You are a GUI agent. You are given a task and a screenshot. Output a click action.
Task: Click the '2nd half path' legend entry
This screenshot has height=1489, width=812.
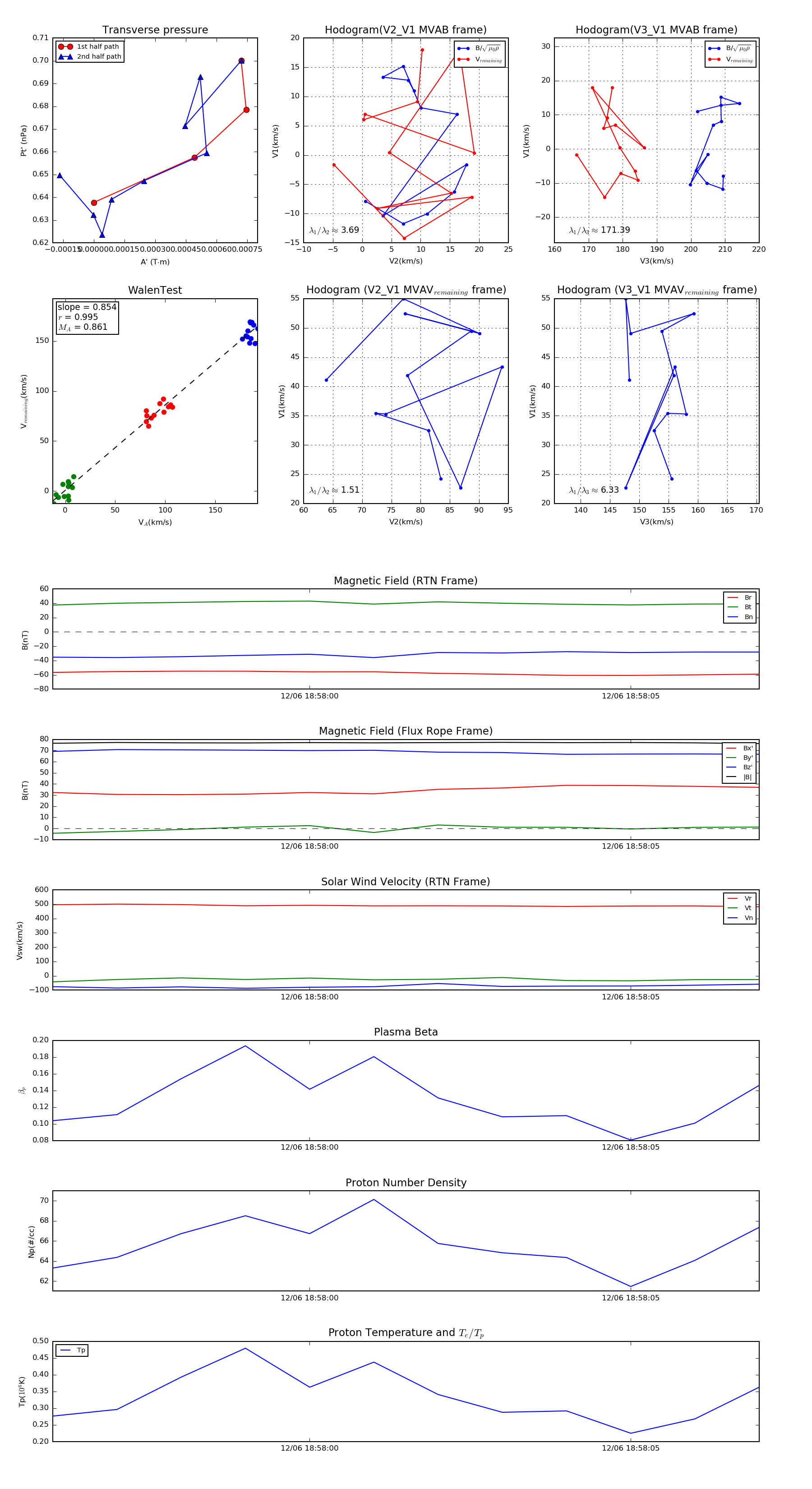pos(90,57)
